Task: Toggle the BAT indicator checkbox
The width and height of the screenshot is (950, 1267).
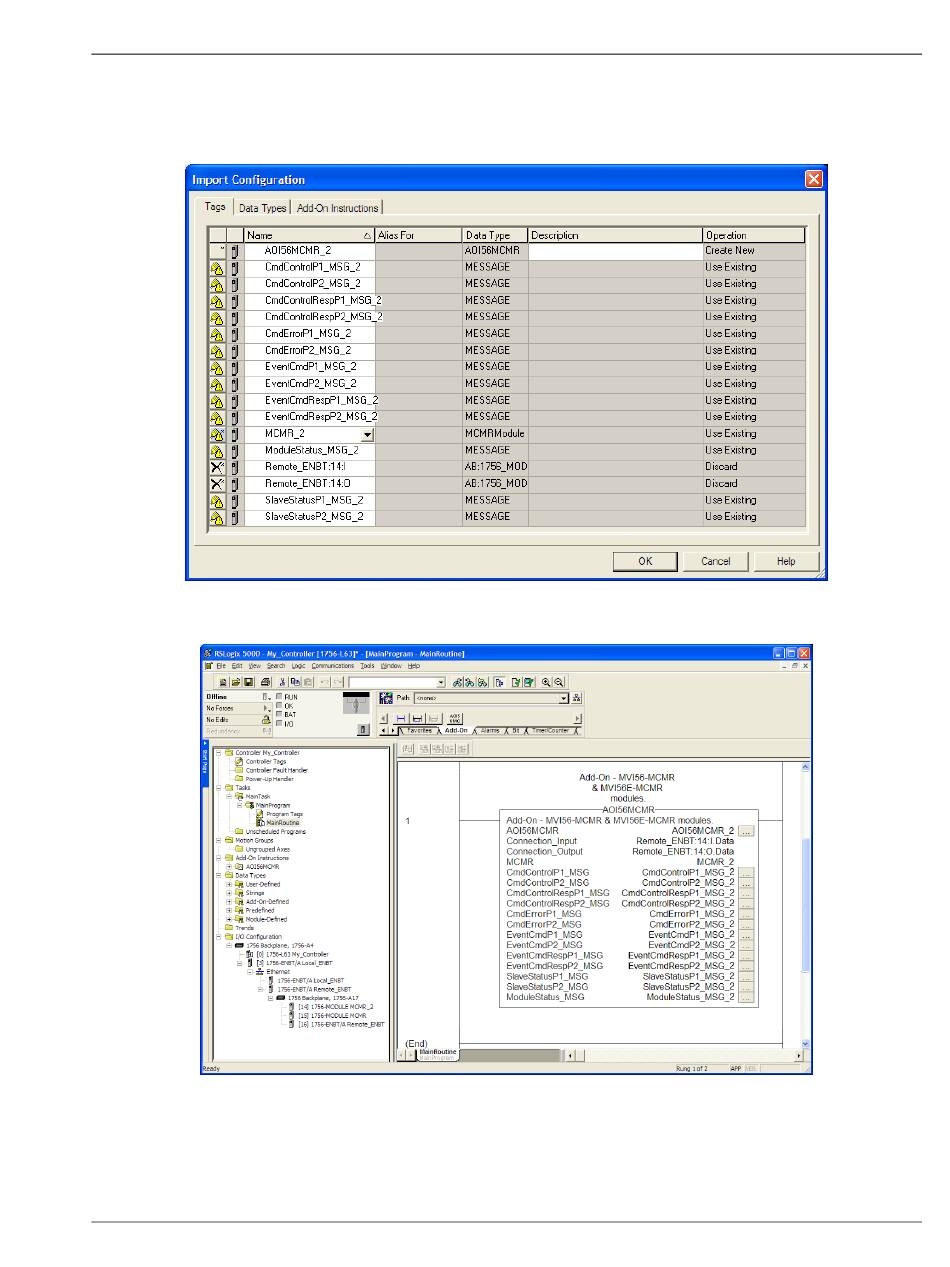Action: pos(279,714)
